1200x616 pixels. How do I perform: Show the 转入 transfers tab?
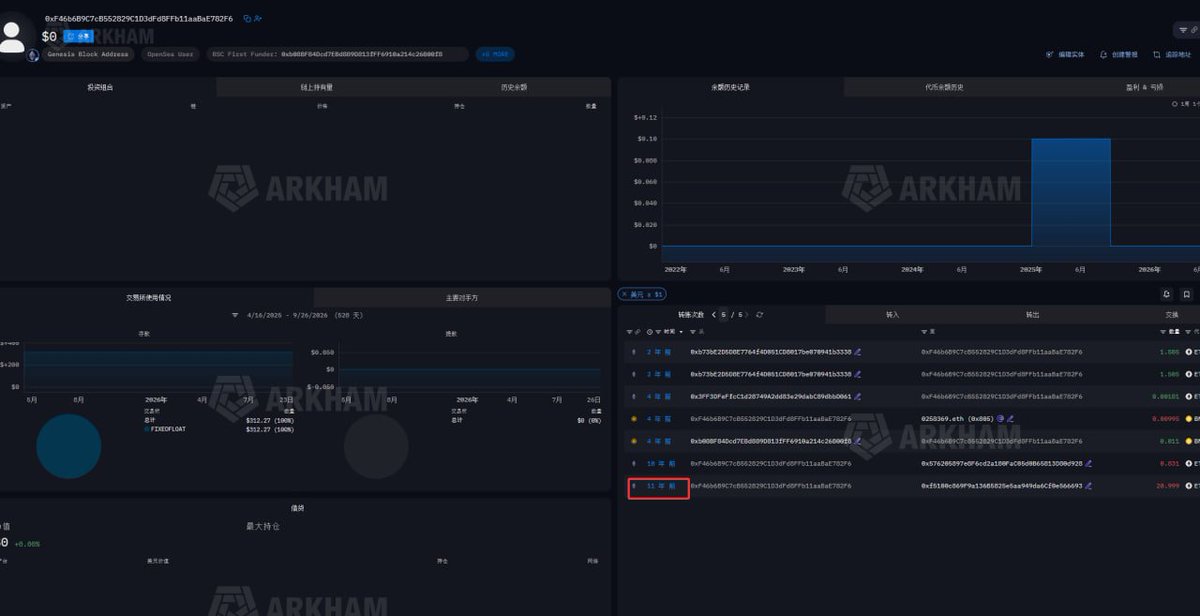pyautogui.click(x=892, y=314)
